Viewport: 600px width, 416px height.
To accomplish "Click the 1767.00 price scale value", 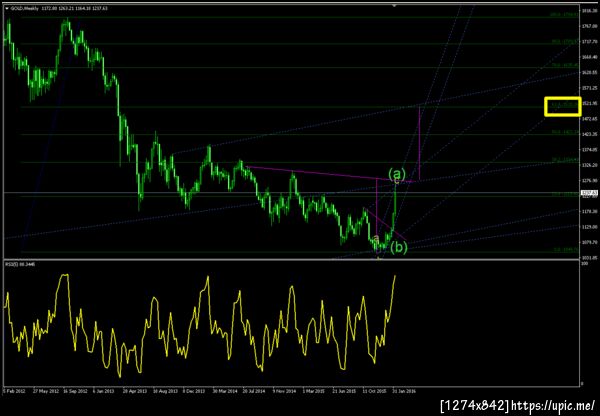I will click(590, 26).
